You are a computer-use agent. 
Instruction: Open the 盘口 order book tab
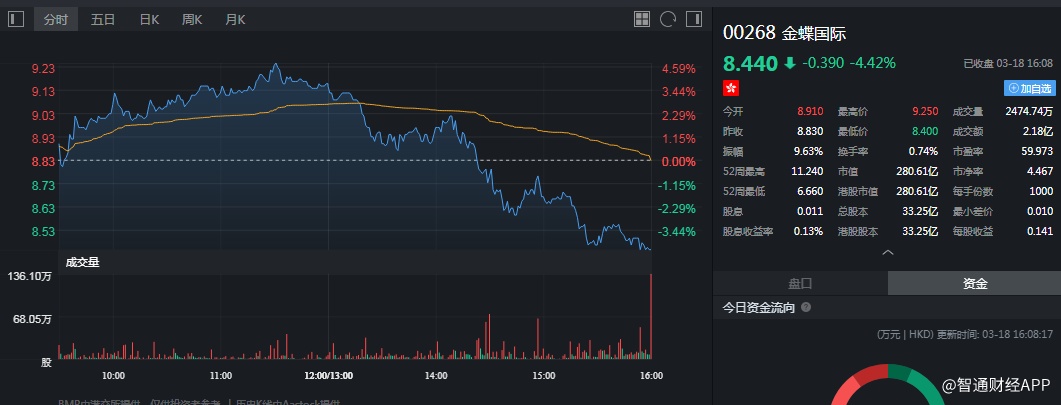801,283
